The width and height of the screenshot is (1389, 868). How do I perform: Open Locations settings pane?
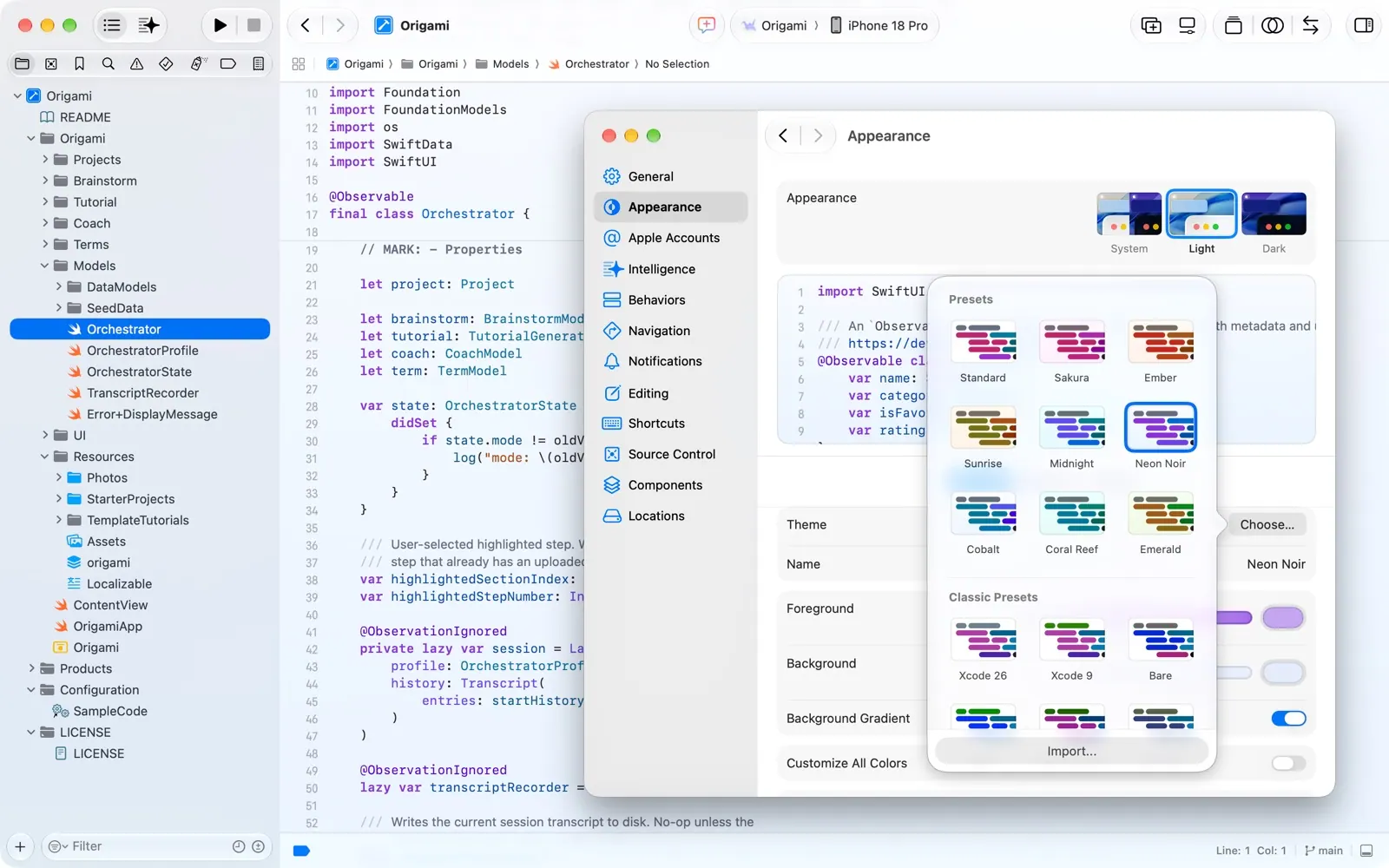(670, 516)
